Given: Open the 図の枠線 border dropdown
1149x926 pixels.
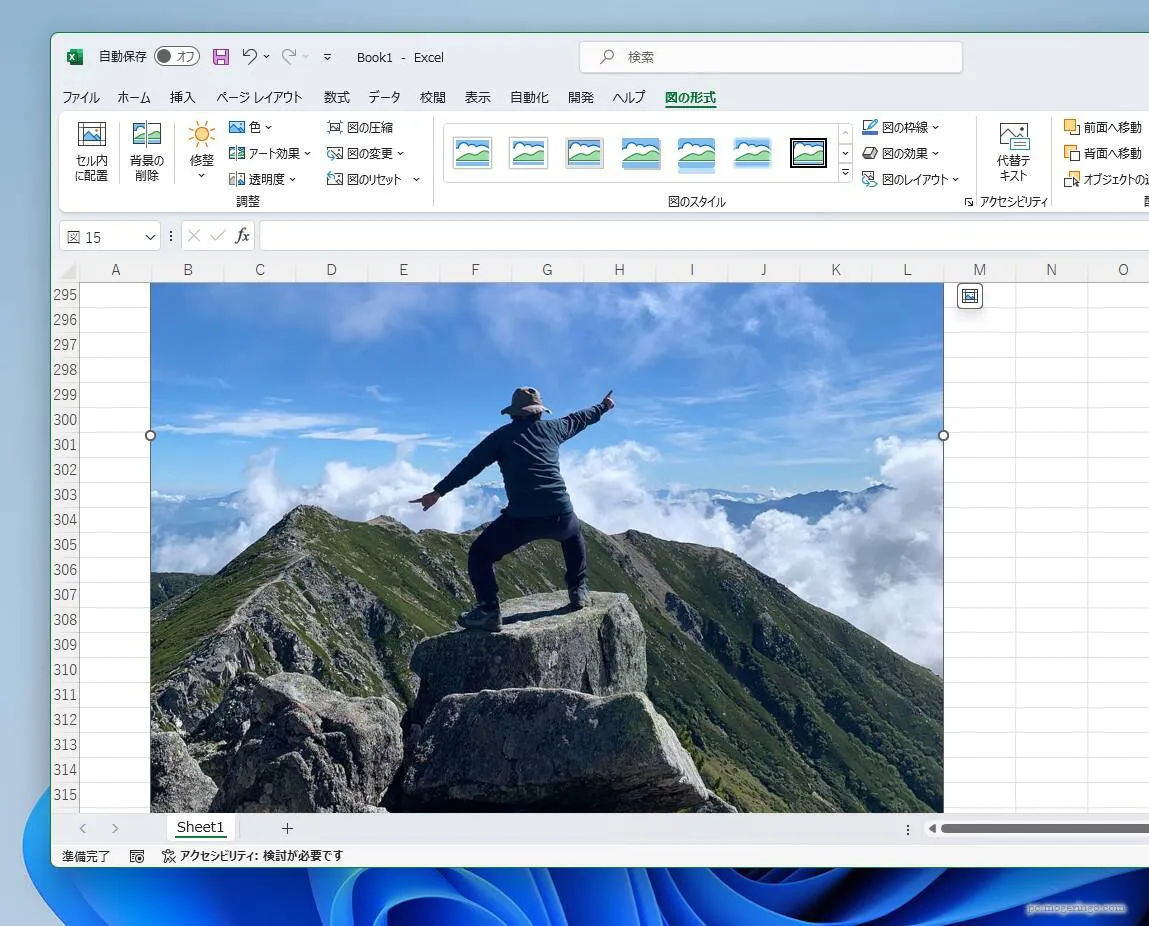Looking at the screenshot, I should coord(901,127).
